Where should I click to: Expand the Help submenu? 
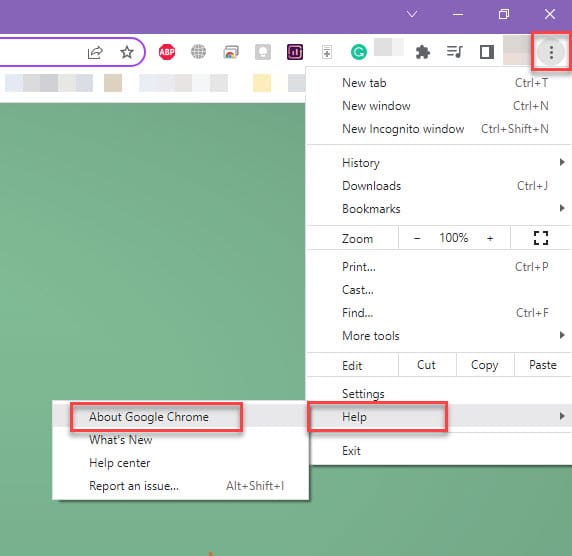438,417
